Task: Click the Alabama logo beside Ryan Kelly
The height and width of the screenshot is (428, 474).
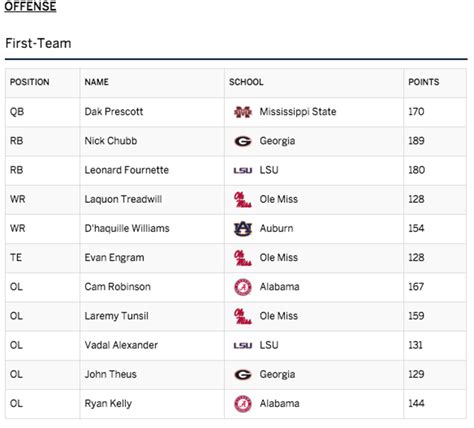Action: (x=243, y=404)
